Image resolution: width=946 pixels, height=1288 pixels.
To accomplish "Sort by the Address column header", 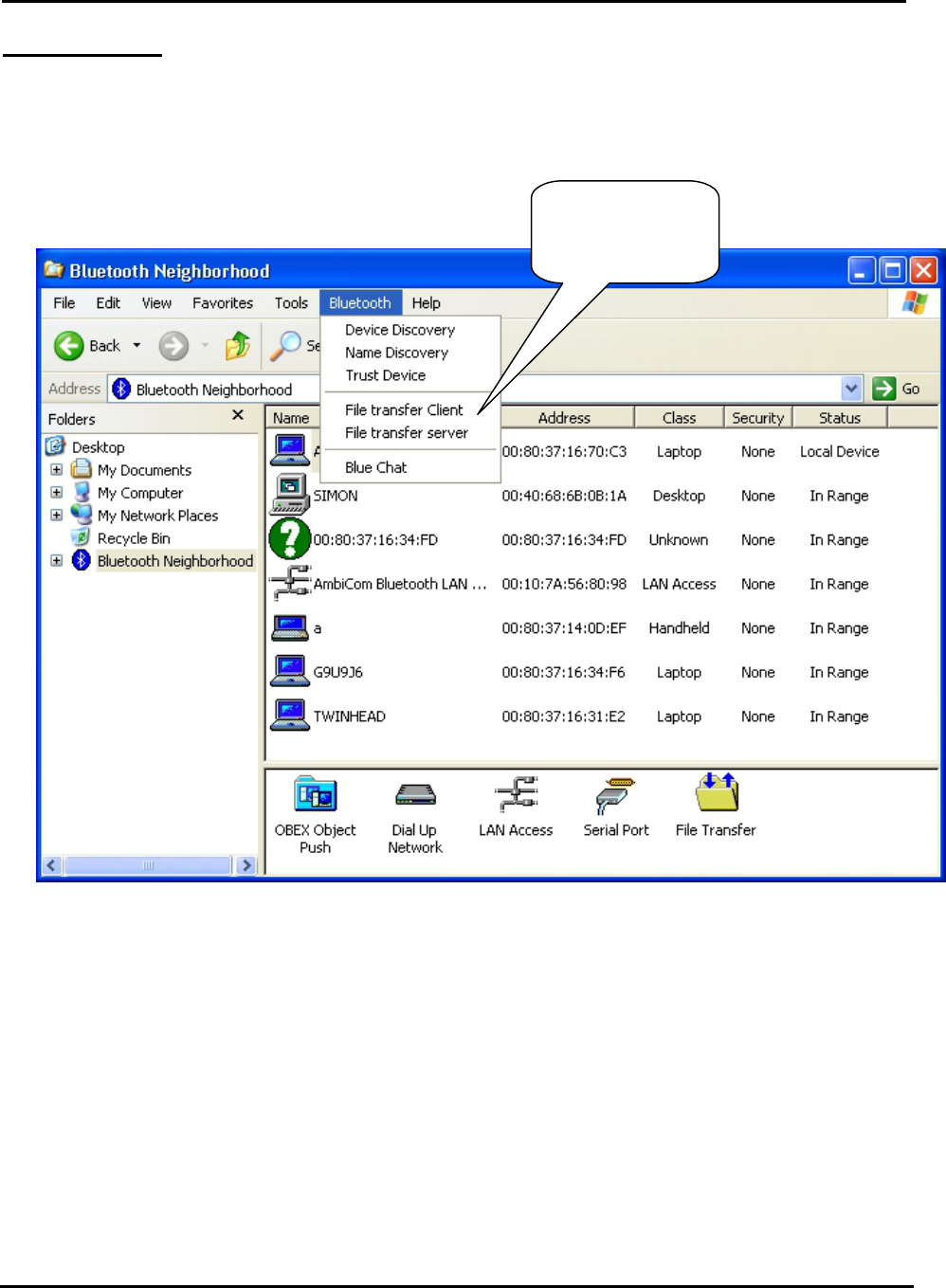I will click(565, 418).
